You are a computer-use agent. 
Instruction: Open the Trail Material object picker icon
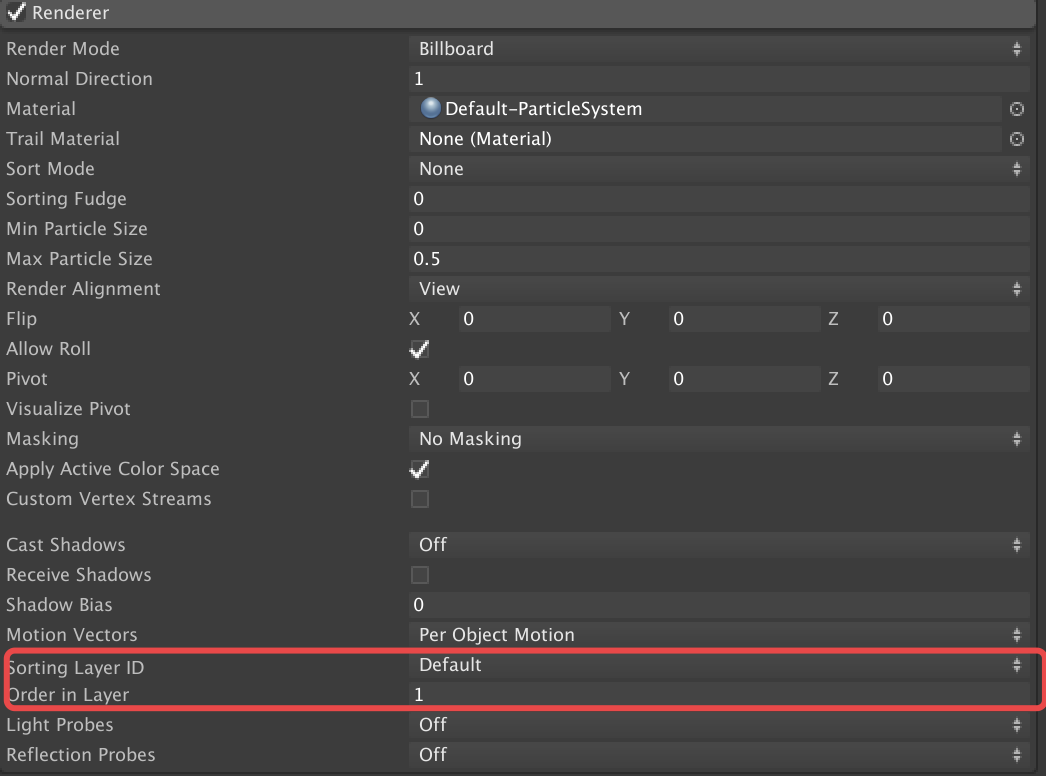[1016, 139]
